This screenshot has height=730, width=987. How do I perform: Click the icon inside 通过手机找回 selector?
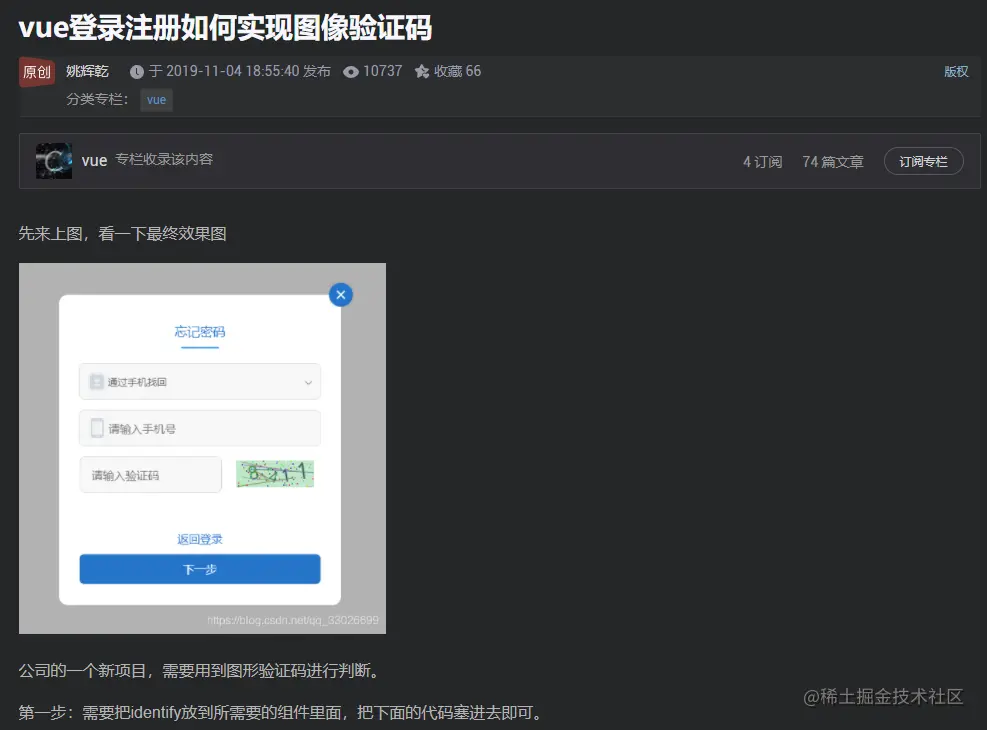(96, 381)
